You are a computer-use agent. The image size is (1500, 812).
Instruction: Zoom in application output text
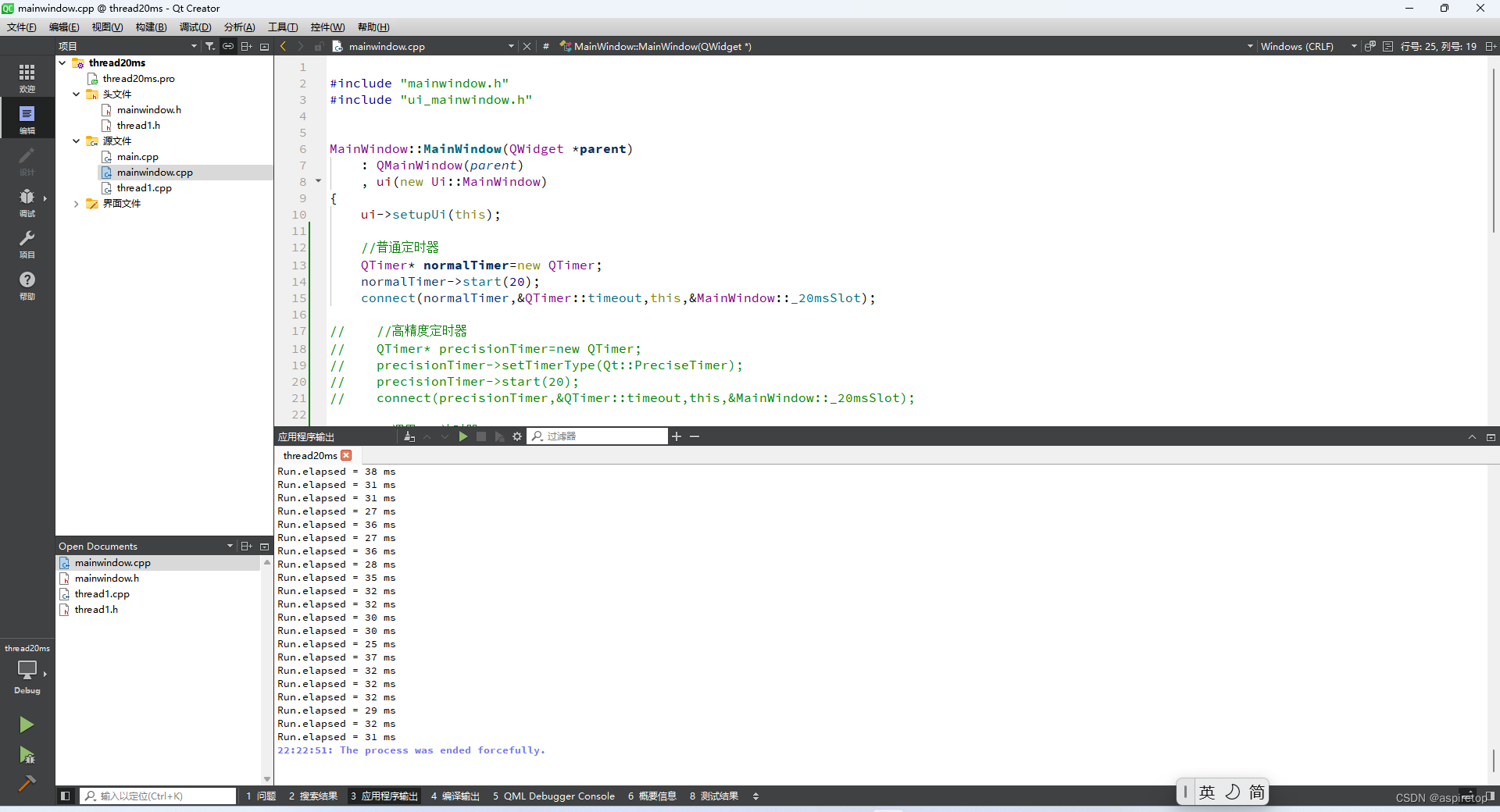677,436
